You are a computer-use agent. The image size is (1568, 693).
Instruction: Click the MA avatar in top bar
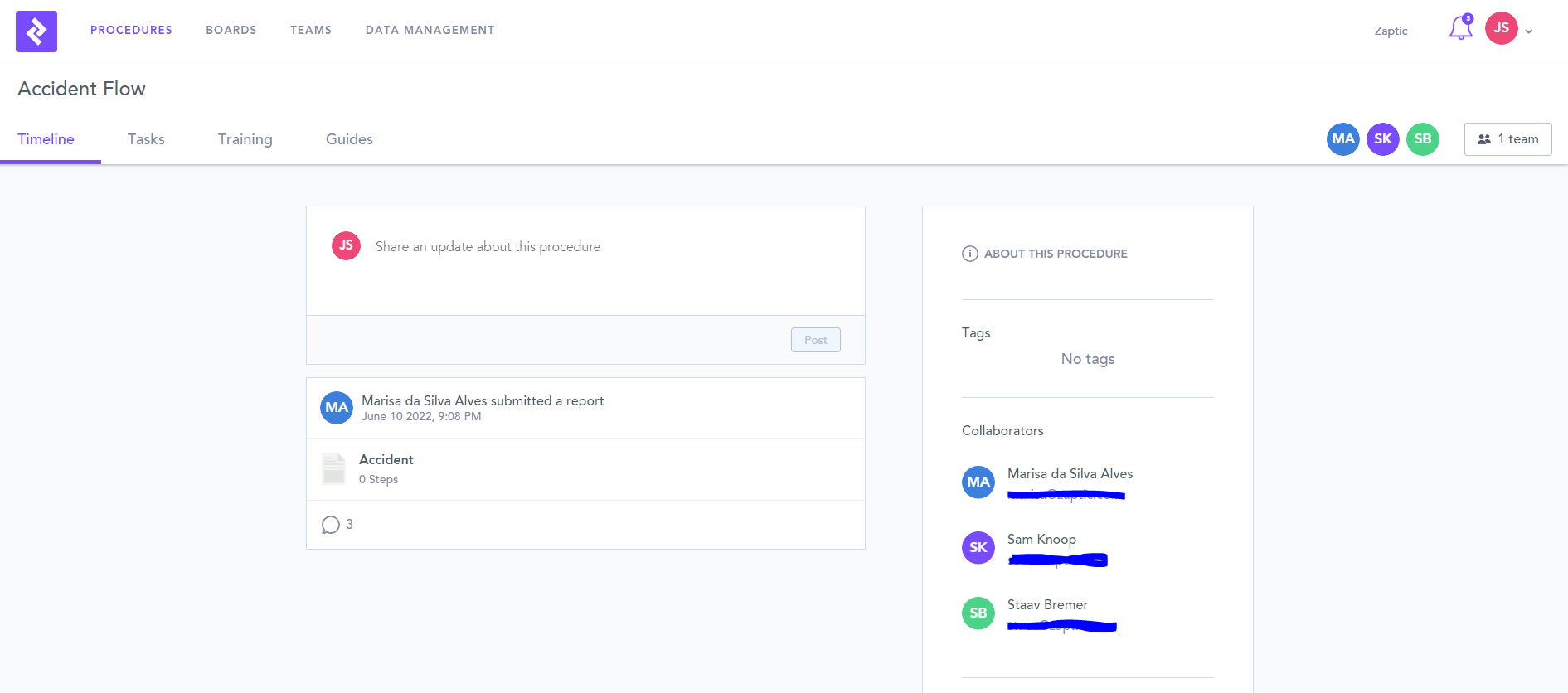click(1343, 139)
